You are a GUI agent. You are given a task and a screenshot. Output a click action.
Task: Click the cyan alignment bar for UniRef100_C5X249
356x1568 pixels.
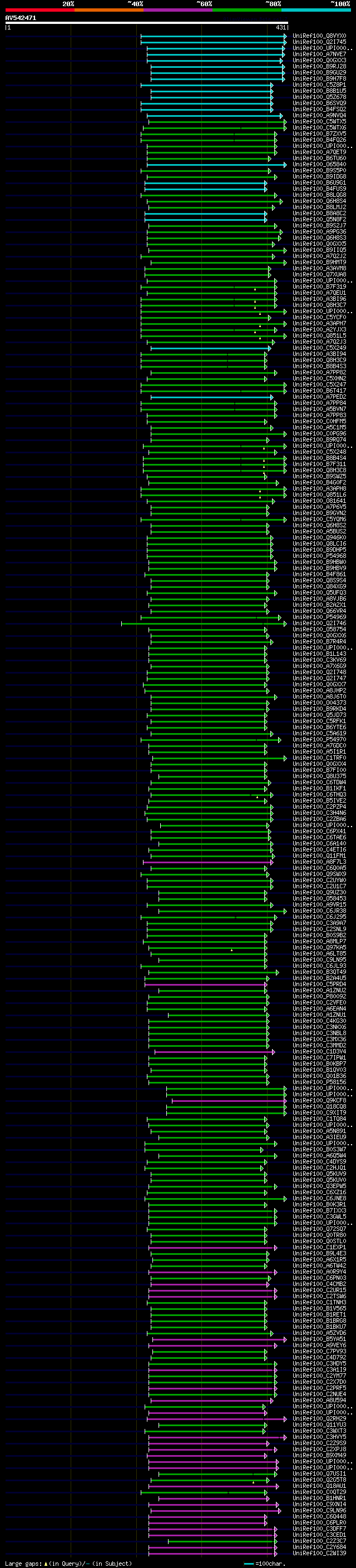(211, 348)
